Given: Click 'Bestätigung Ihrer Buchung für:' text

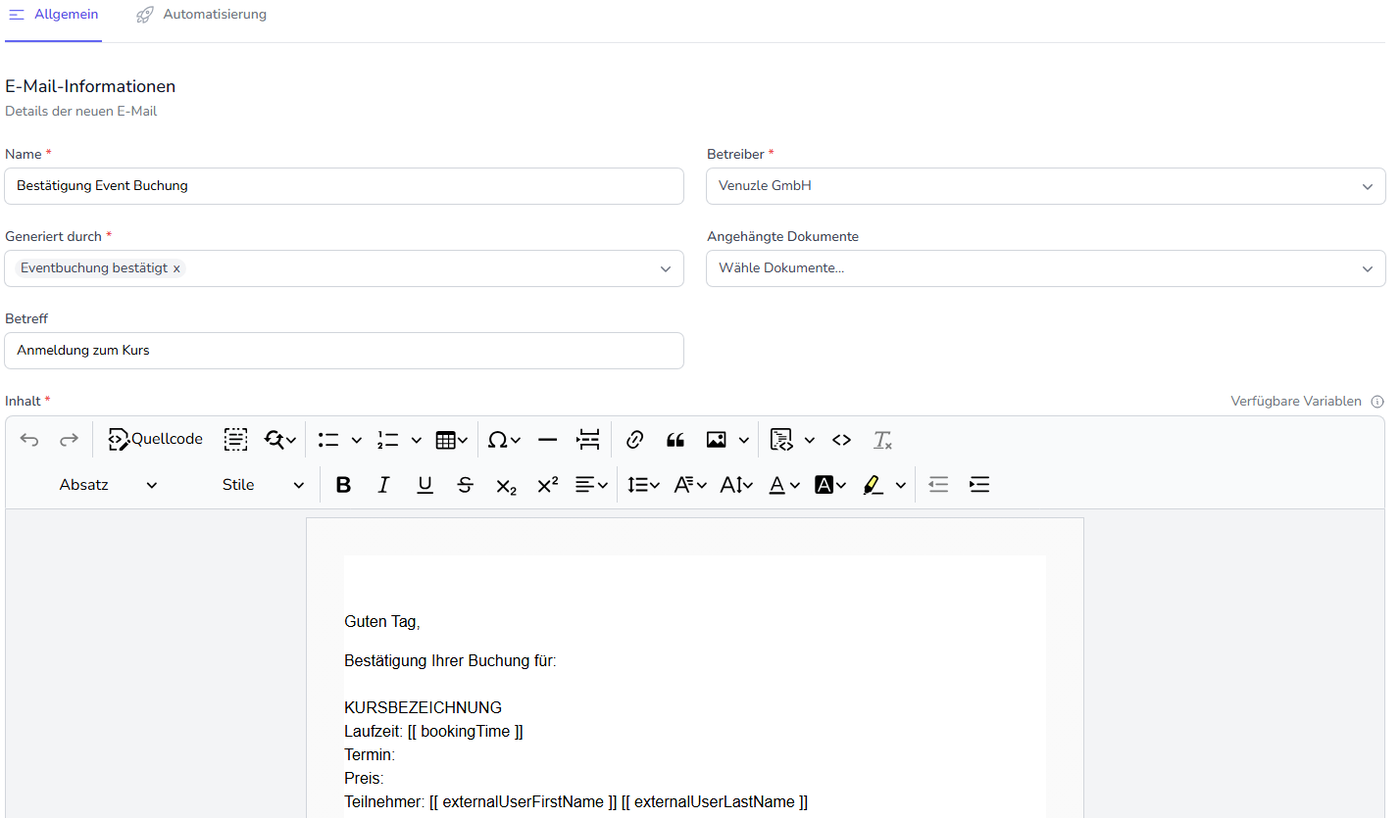Looking at the screenshot, I should 450,661.
